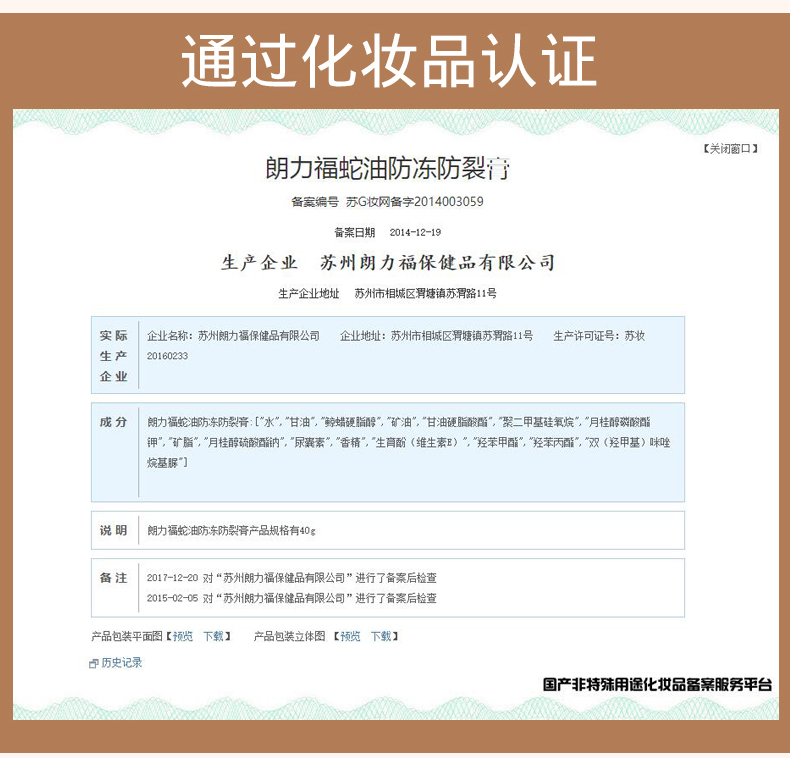Screen dimensions: 790x758
Task: Click the 国产非特殊用途化妆品备案服务平台 footer text
Action: point(657,684)
